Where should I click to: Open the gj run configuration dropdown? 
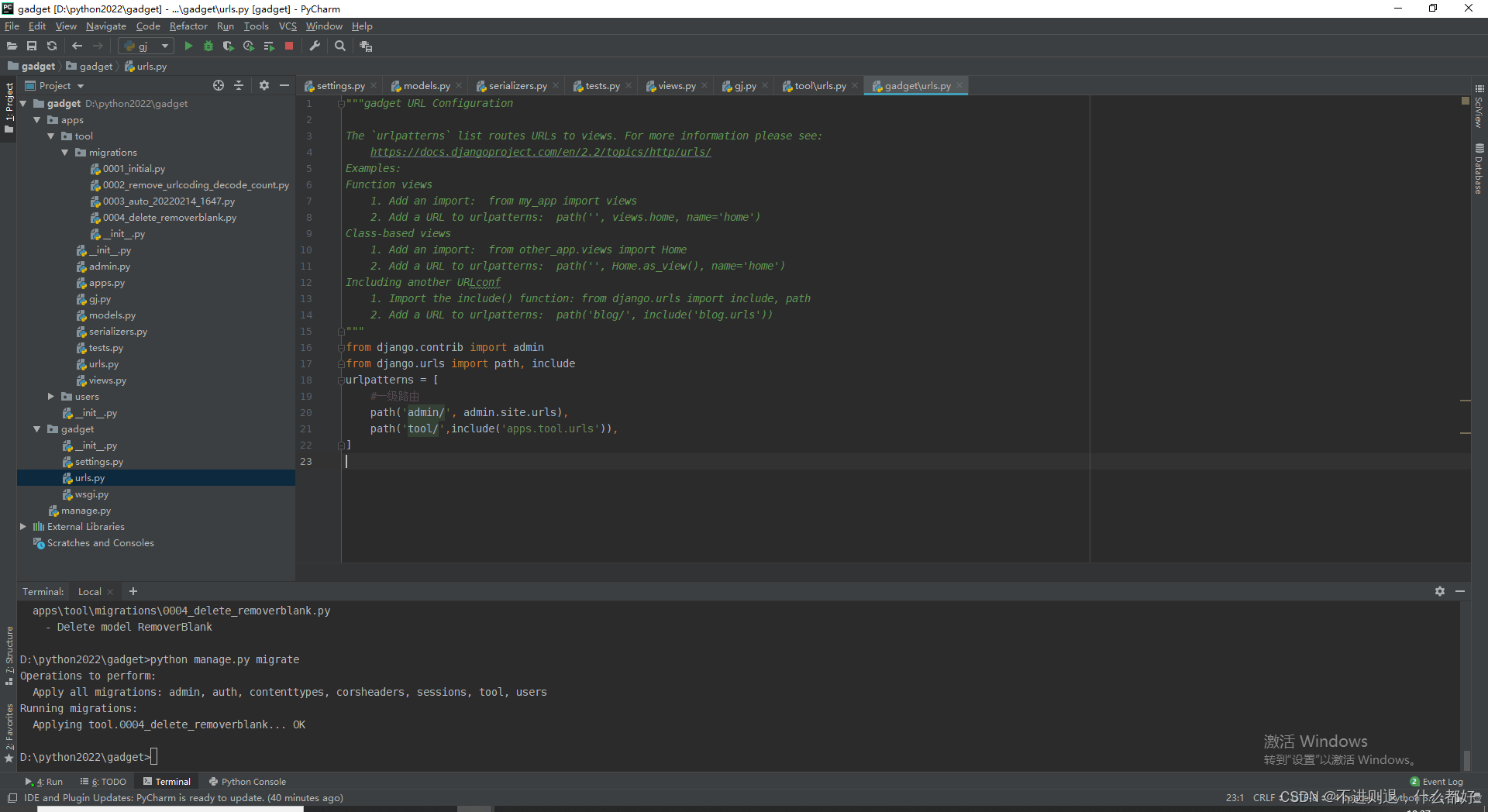pos(146,46)
